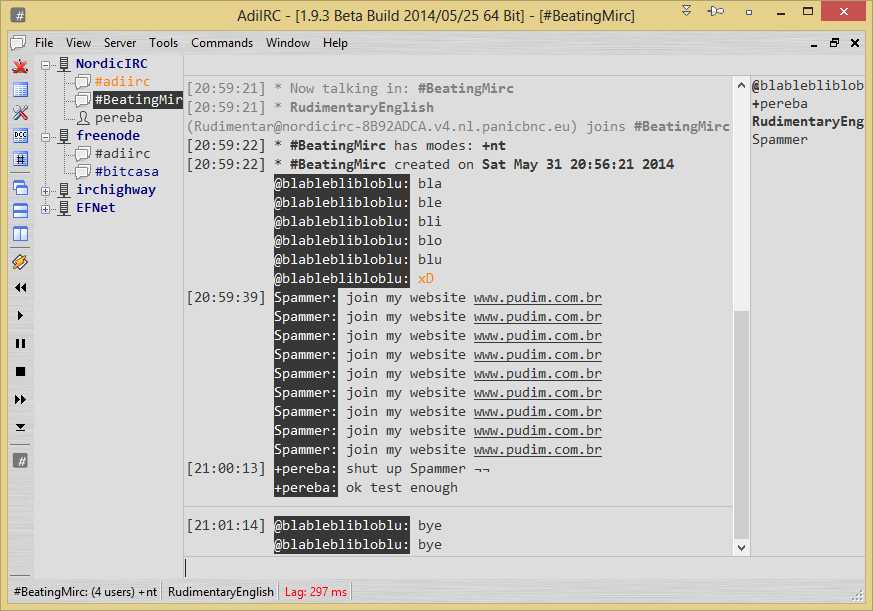The height and width of the screenshot is (611, 873).
Task: Click the RudimentaryEnglish nick in the status bar
Action: pyautogui.click(x=220, y=592)
